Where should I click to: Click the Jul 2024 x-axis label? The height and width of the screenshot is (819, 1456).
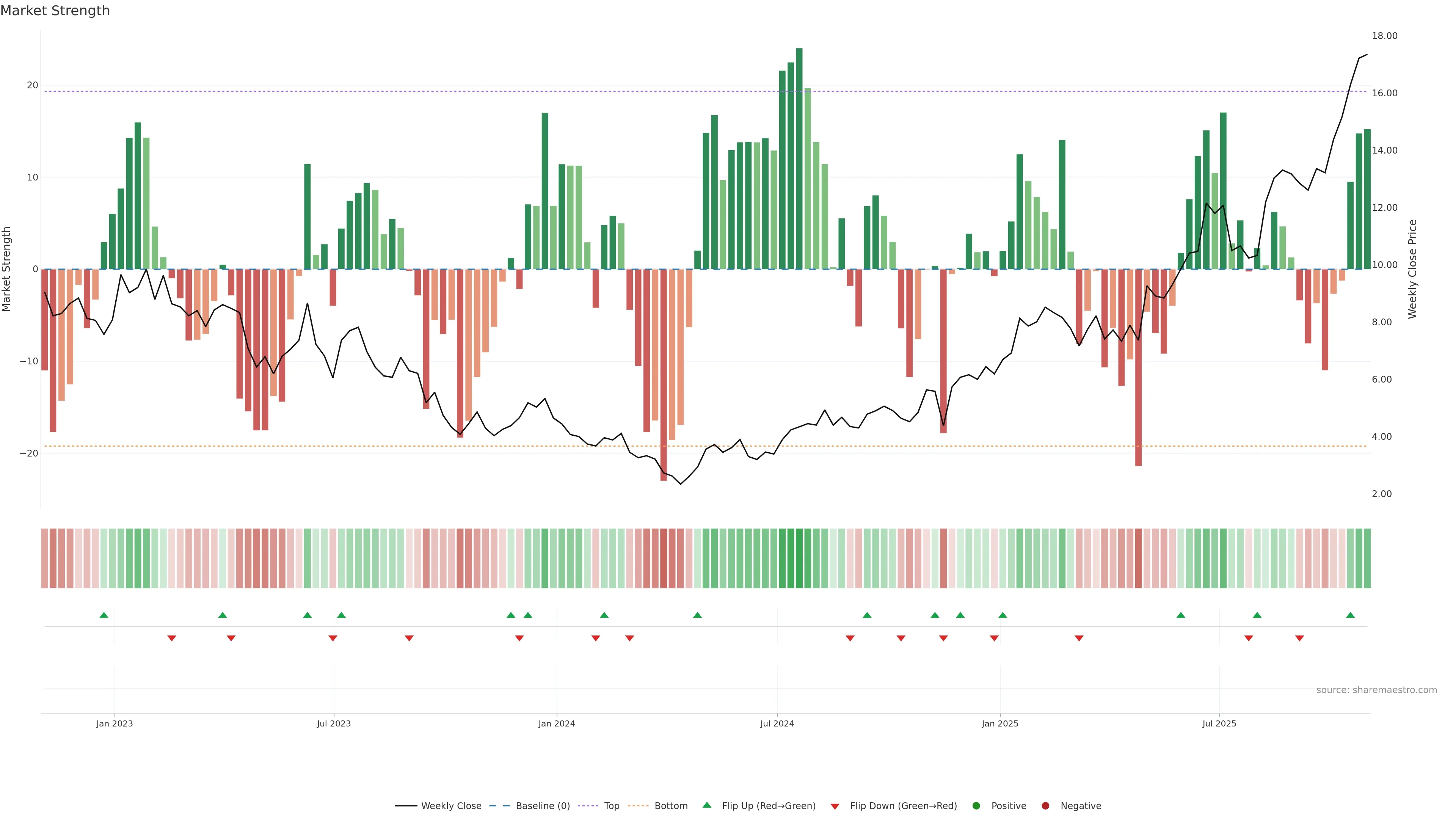point(777,723)
